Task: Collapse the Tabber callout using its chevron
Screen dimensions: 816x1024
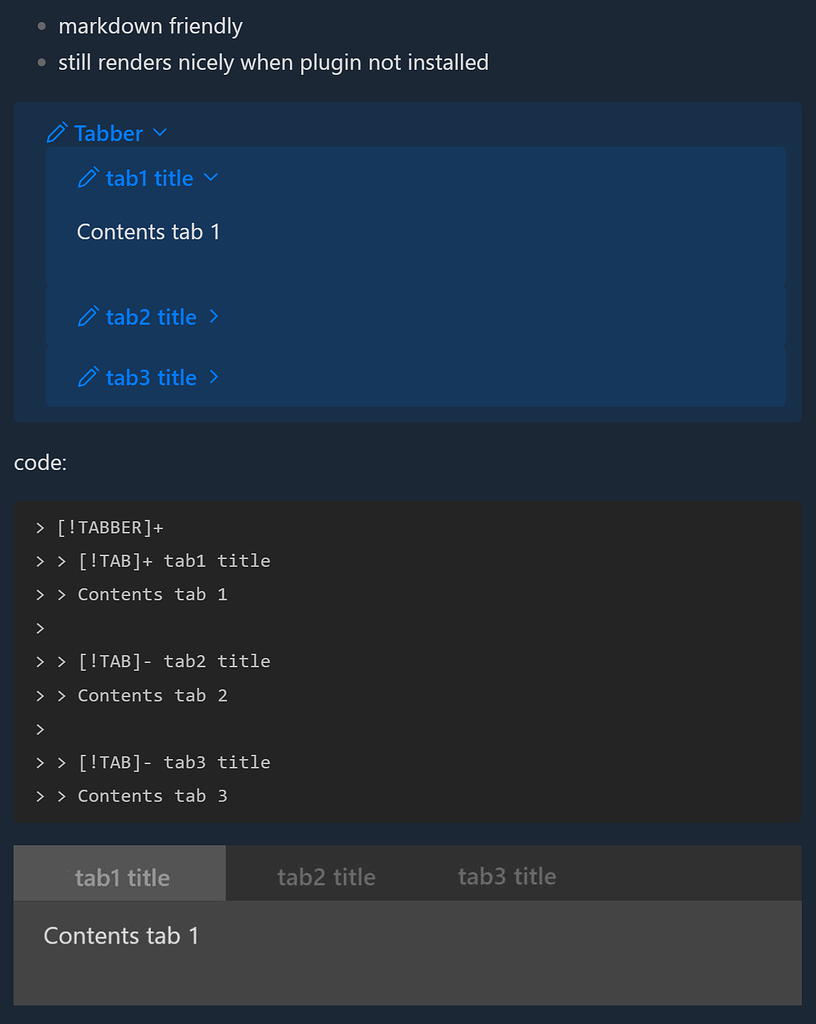Action: pyautogui.click(x=162, y=133)
